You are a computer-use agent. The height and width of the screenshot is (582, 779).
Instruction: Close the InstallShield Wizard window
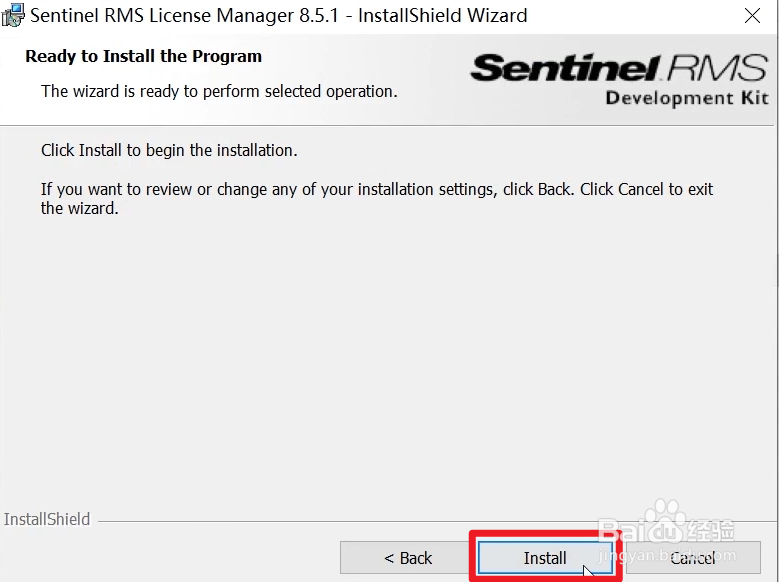(x=752, y=16)
